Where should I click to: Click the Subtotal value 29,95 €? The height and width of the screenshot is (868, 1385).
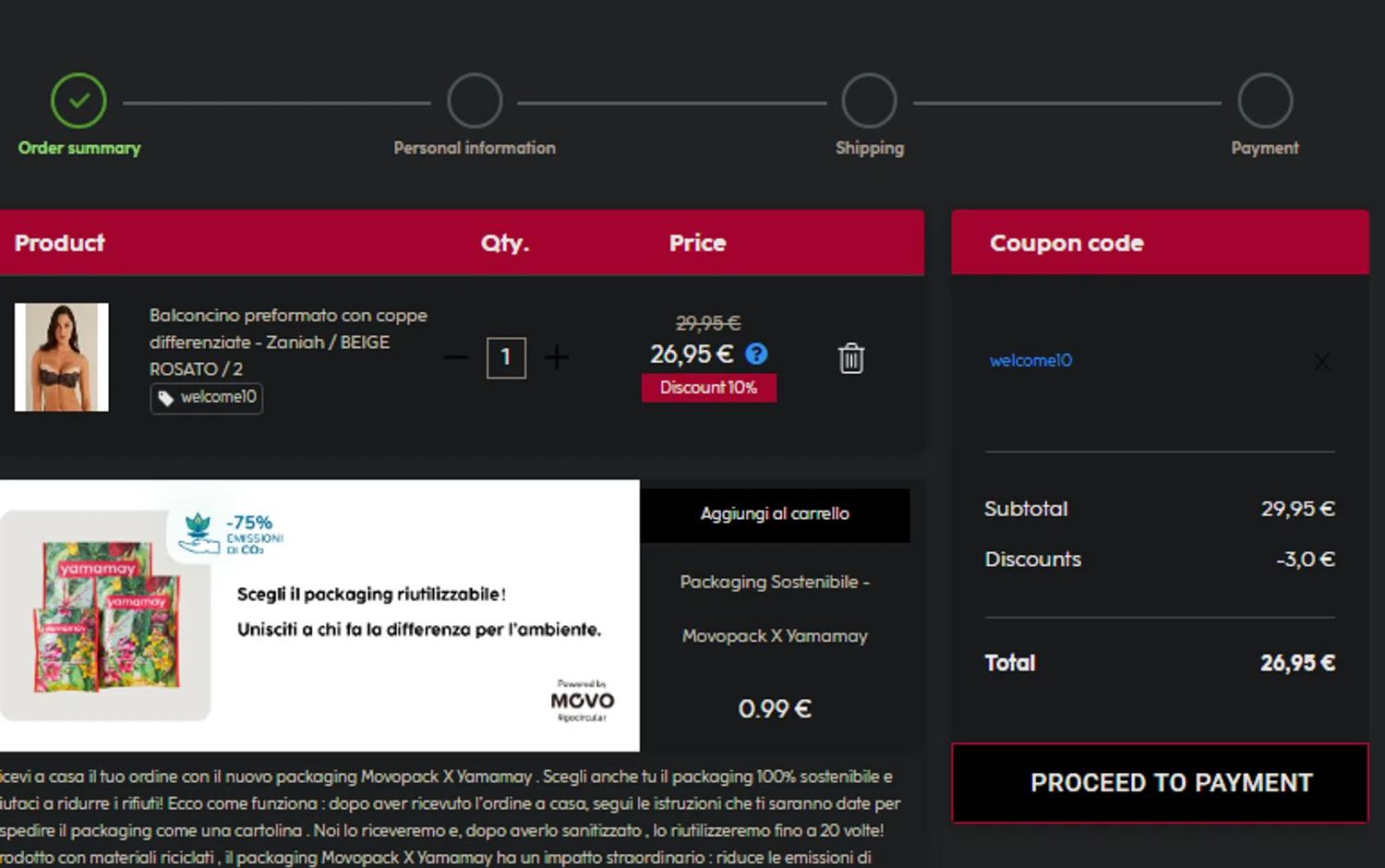point(1298,509)
